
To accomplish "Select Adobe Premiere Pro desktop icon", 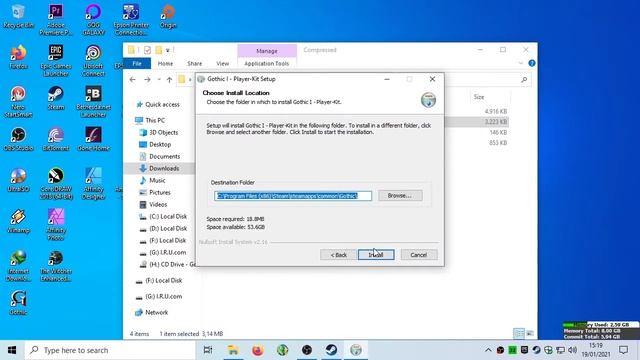I will [x=56, y=20].
